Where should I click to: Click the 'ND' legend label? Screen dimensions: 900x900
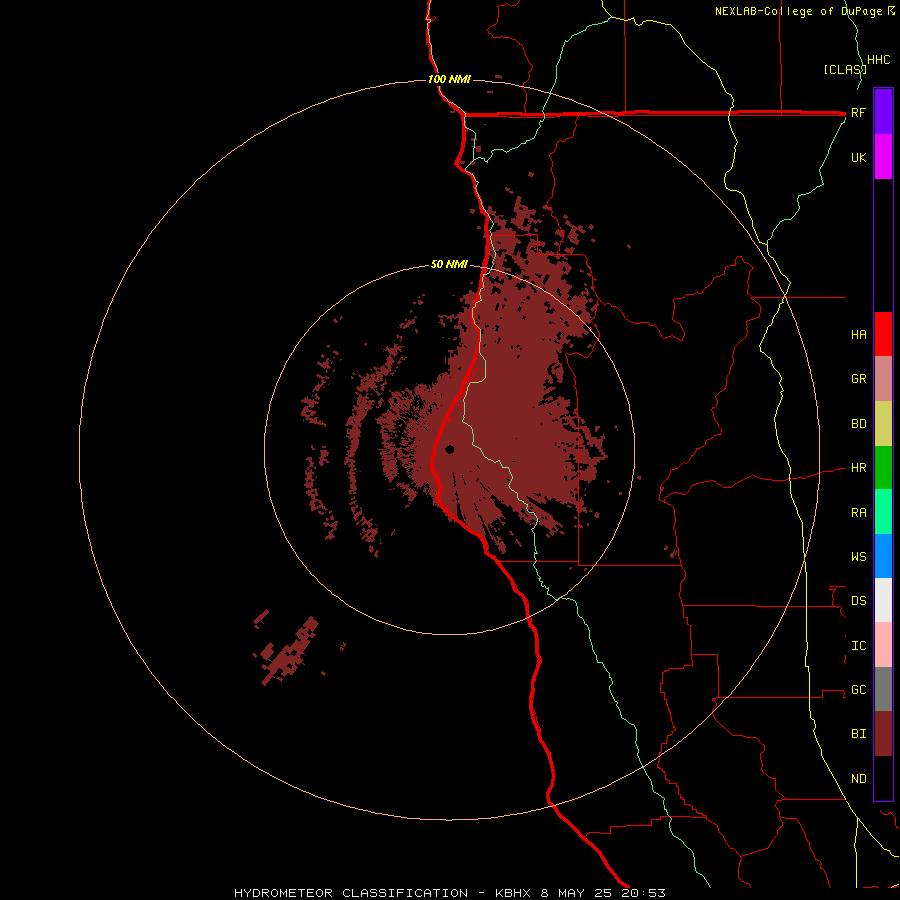tap(858, 779)
